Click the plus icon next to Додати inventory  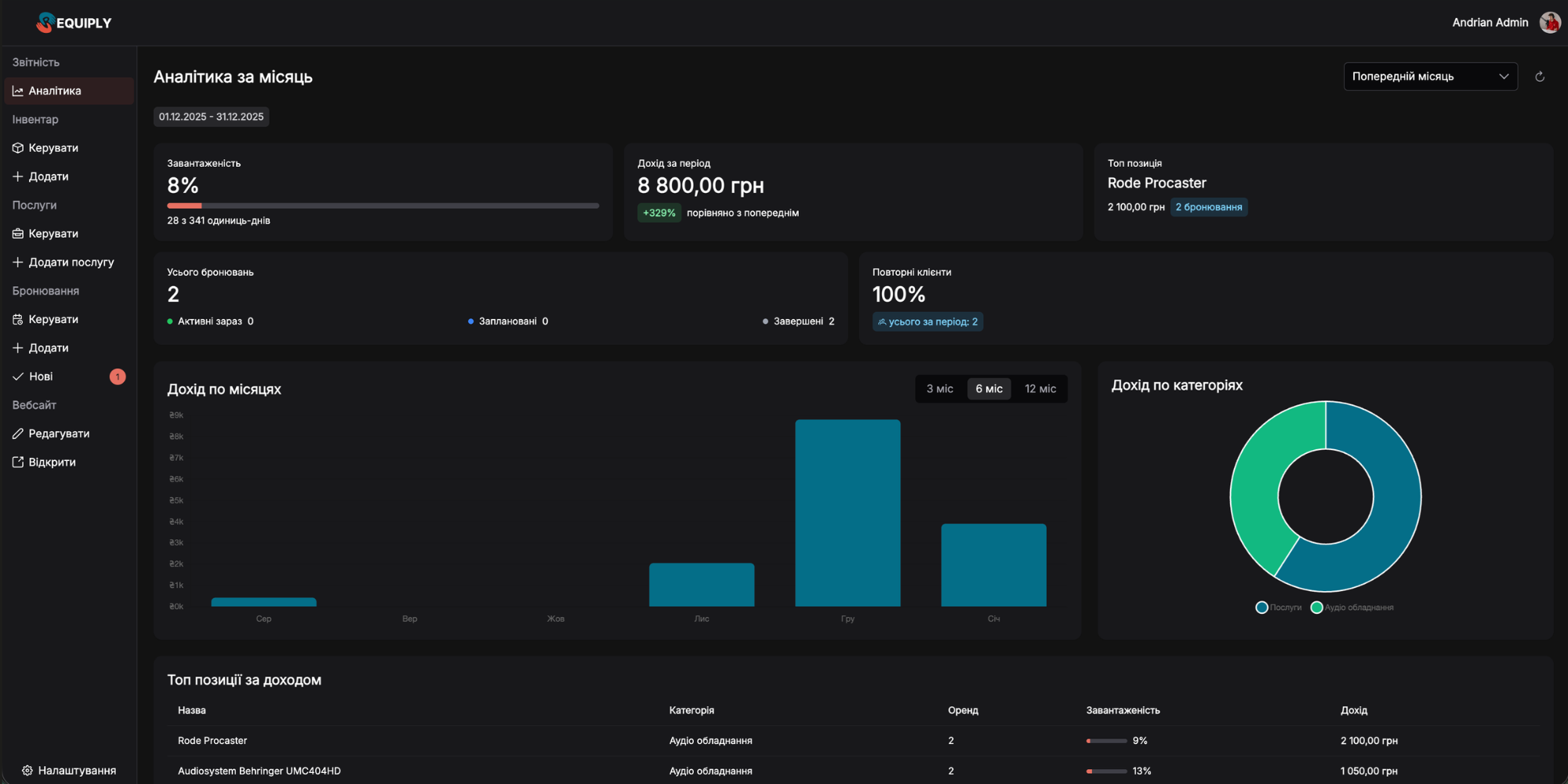click(x=17, y=176)
